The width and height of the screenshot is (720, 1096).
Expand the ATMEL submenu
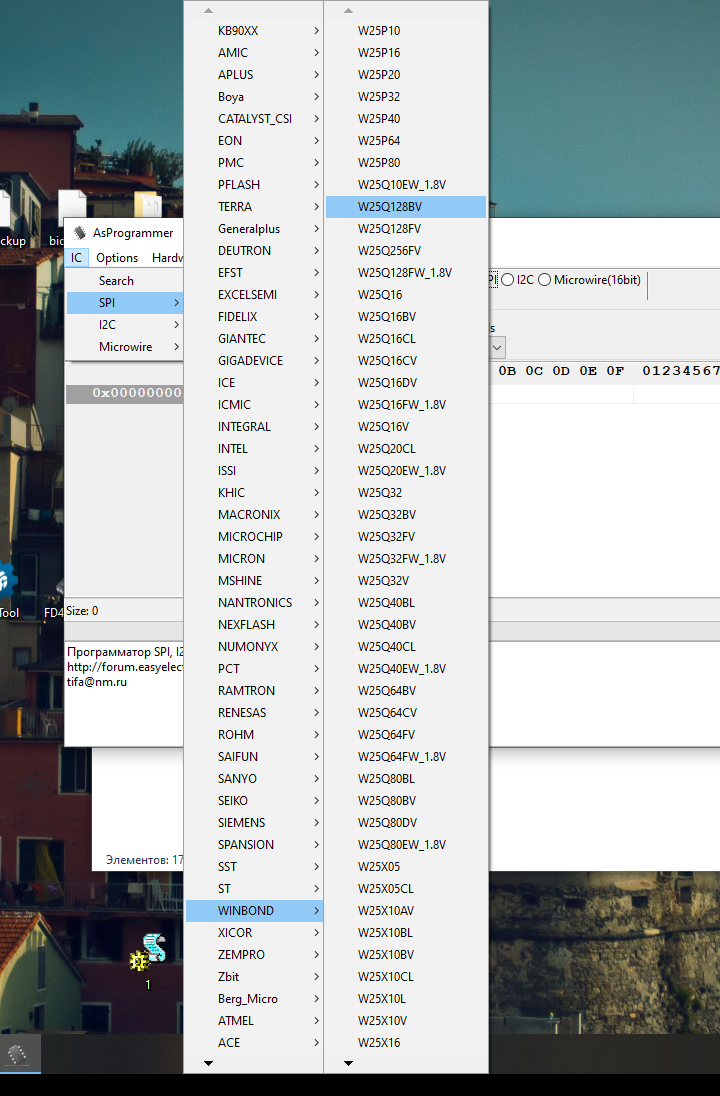click(x=254, y=1021)
